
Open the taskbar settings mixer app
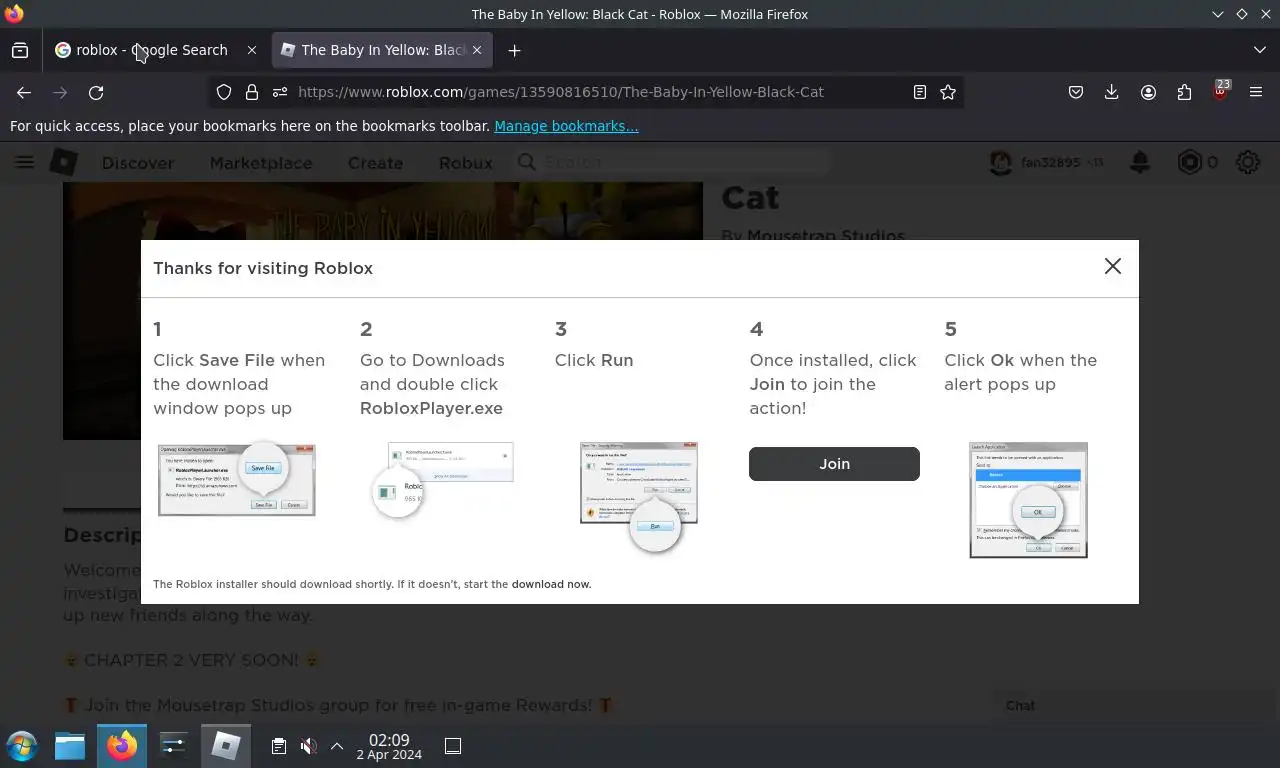pyautogui.click(x=174, y=746)
